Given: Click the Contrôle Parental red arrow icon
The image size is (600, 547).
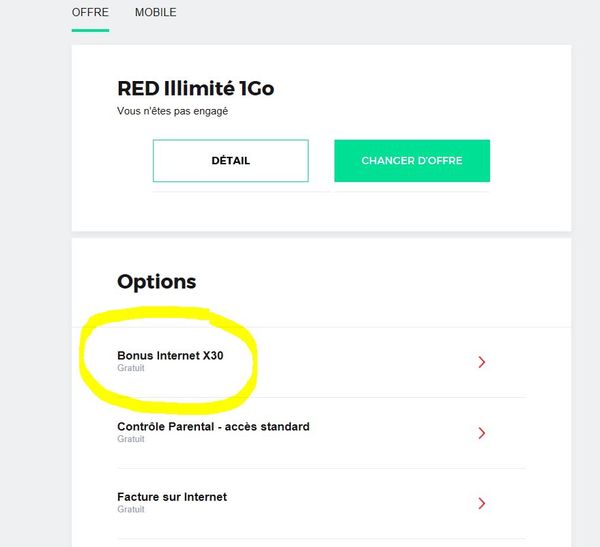Looking at the screenshot, I should (x=481, y=433).
